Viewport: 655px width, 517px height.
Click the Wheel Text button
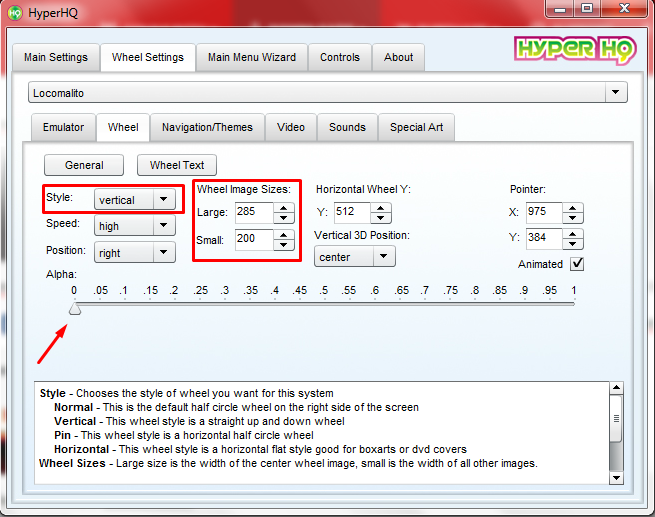click(177, 165)
